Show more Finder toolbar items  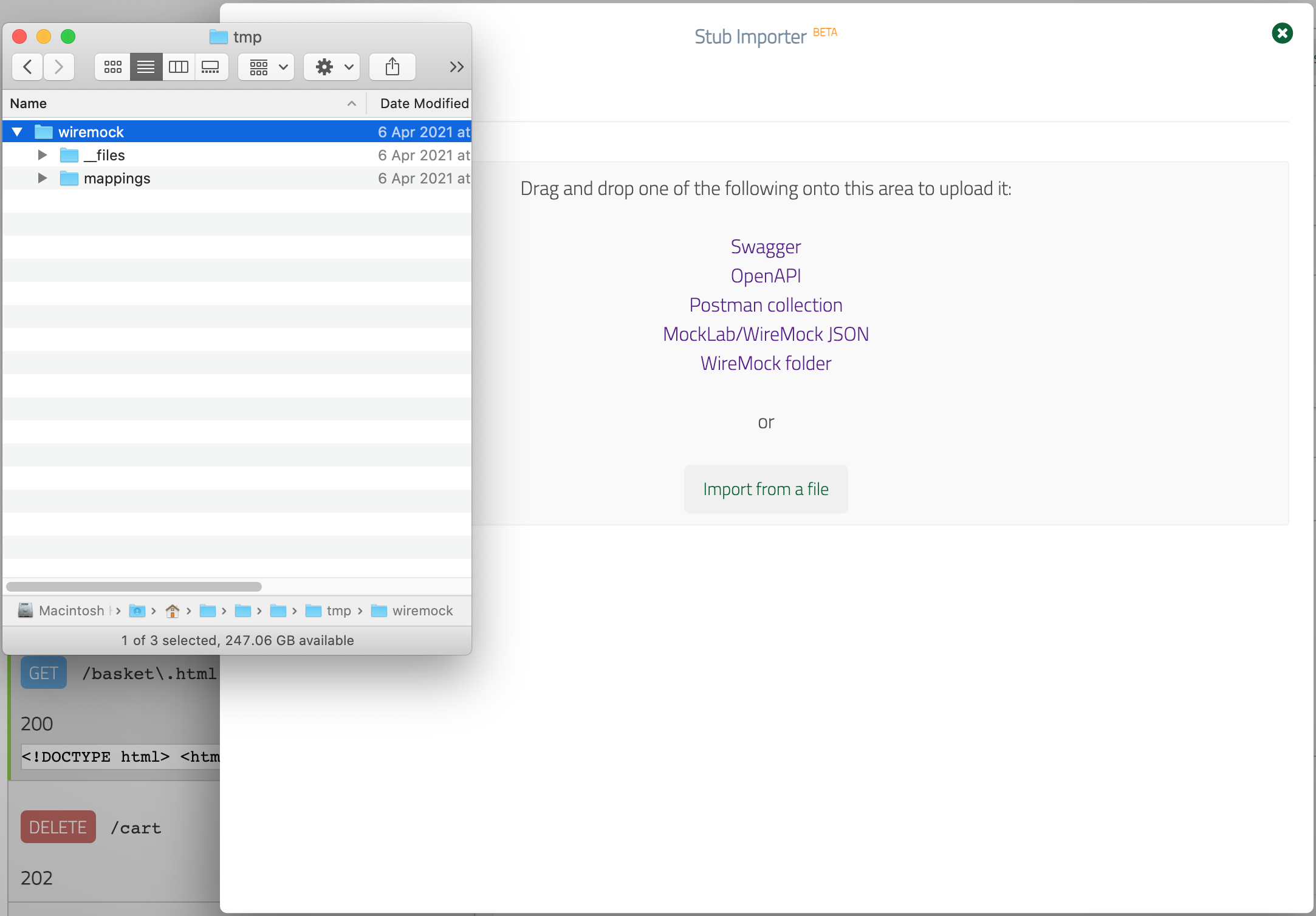pyautogui.click(x=457, y=67)
